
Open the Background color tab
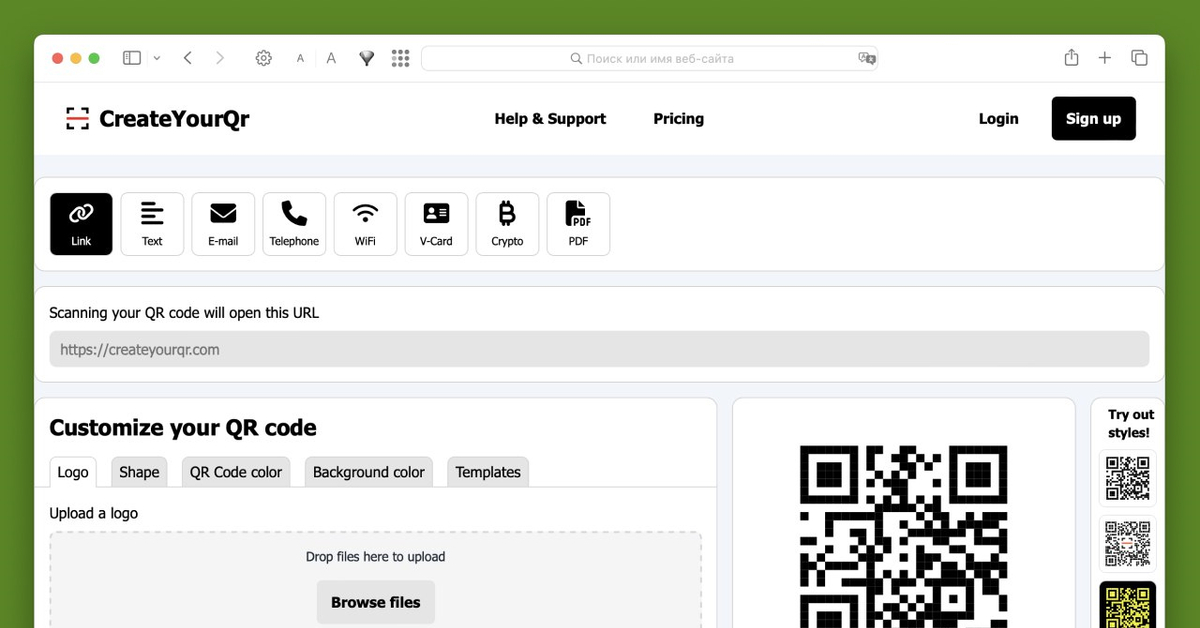pos(369,472)
